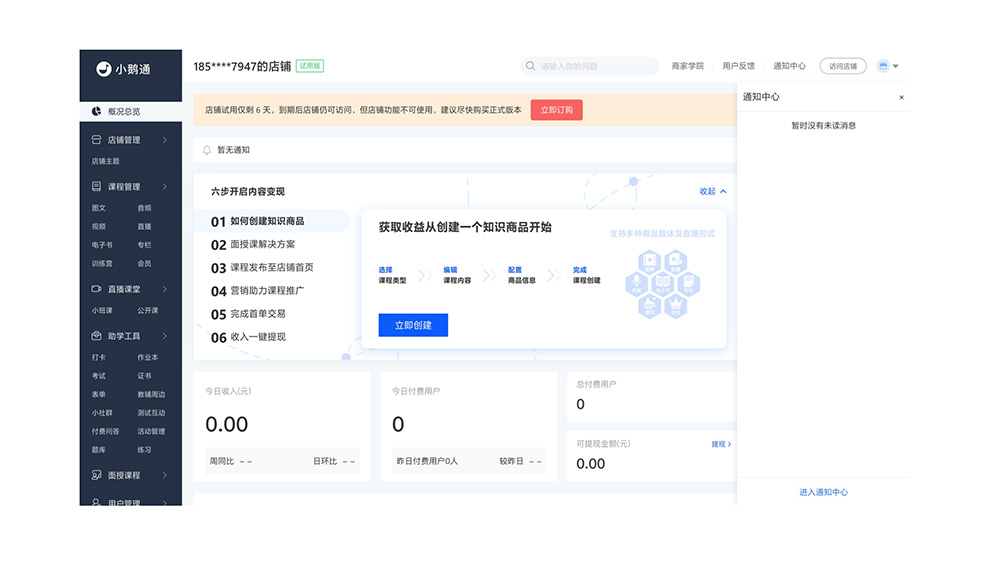Viewport: 1000px width, 573px height.
Task: Open 付费问答 tool
Action: click(x=105, y=431)
